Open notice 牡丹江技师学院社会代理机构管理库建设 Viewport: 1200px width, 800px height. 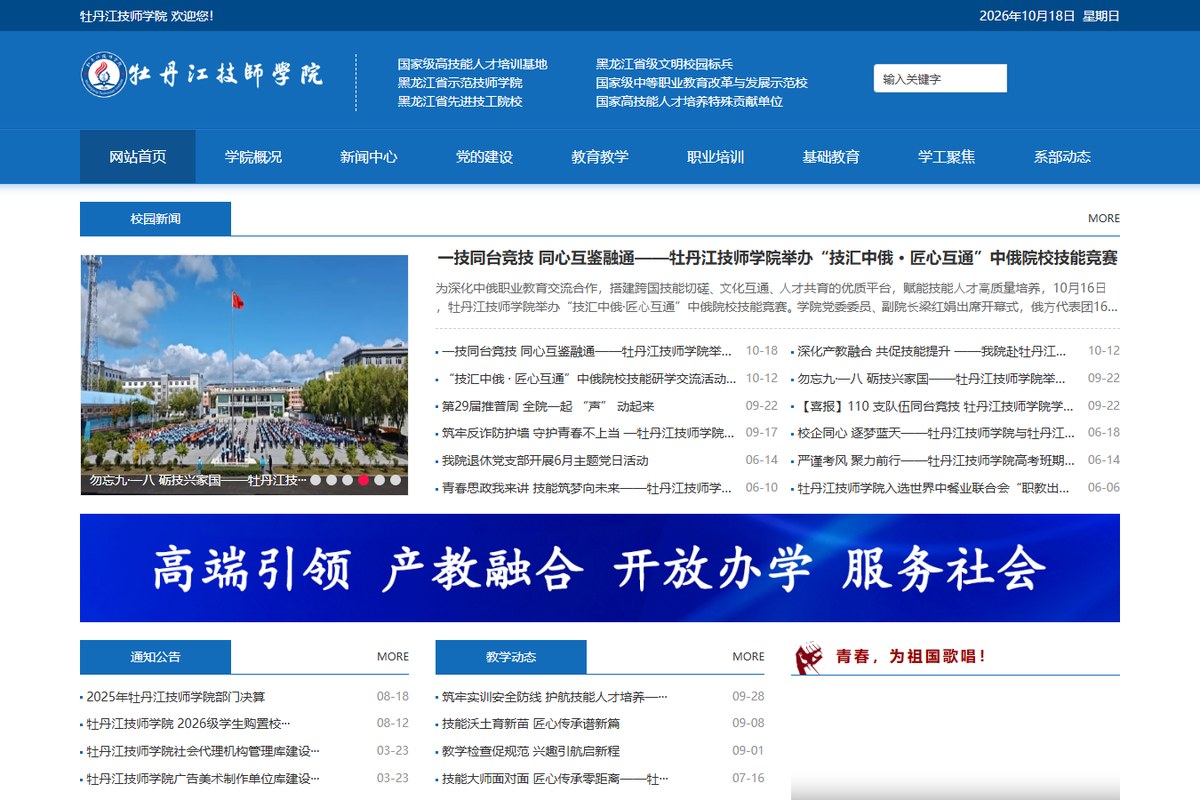pos(203,751)
